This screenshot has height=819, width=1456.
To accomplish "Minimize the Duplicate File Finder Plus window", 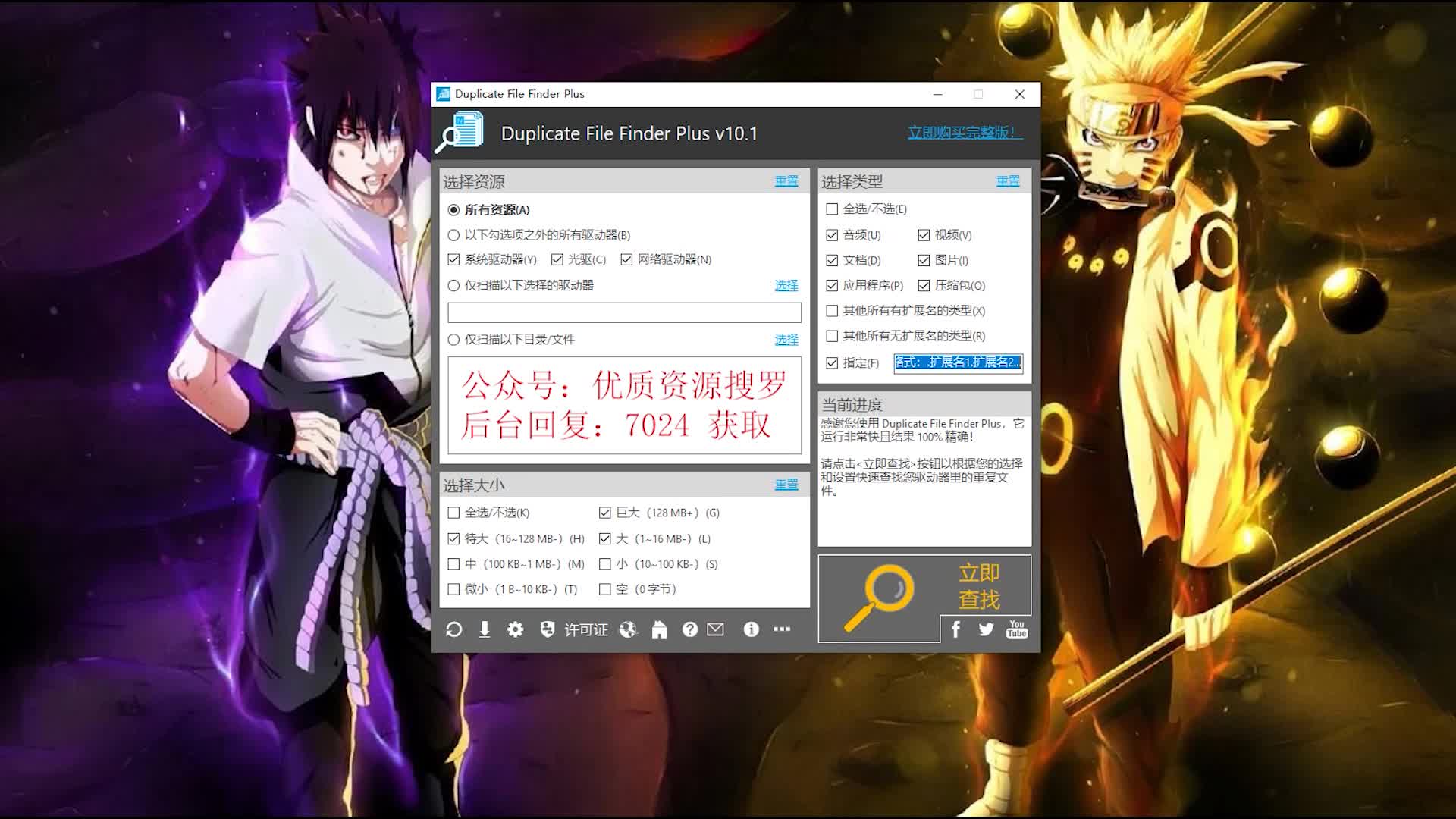I will click(x=938, y=94).
